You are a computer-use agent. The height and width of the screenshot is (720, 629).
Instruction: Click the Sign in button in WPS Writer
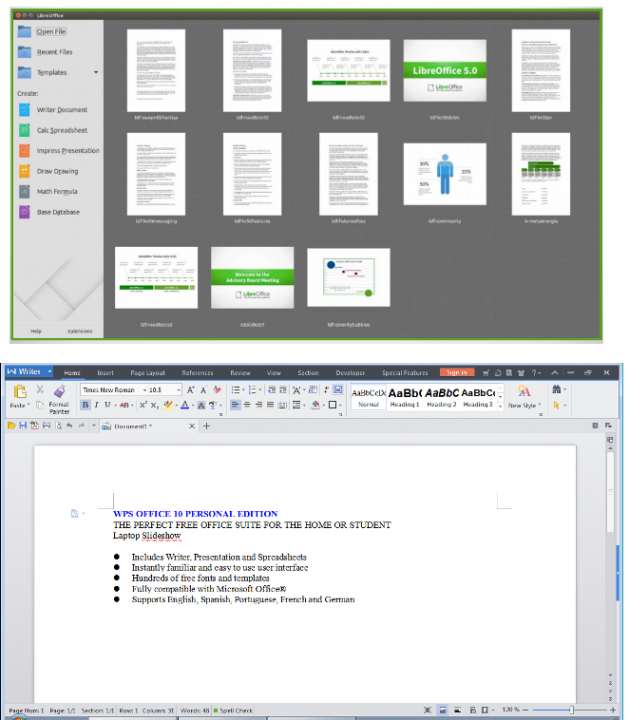tap(457, 372)
